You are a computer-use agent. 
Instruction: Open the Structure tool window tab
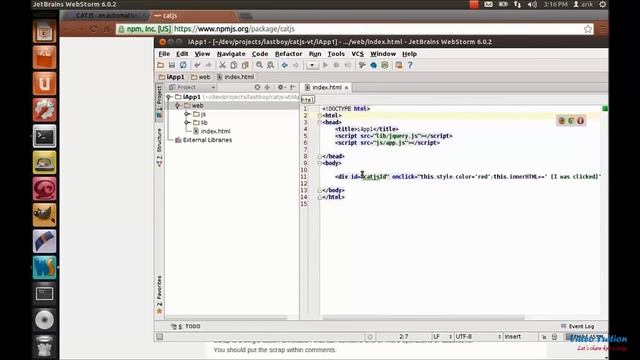159,147
